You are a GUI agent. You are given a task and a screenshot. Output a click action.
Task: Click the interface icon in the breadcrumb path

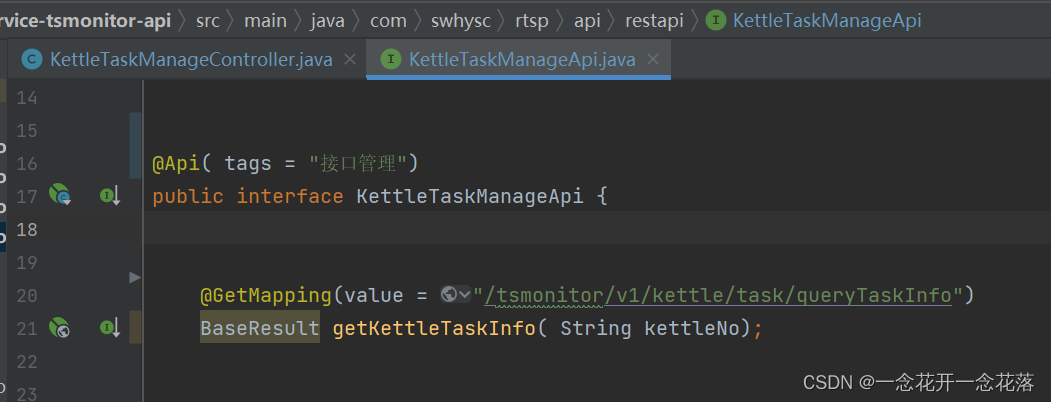(x=715, y=20)
